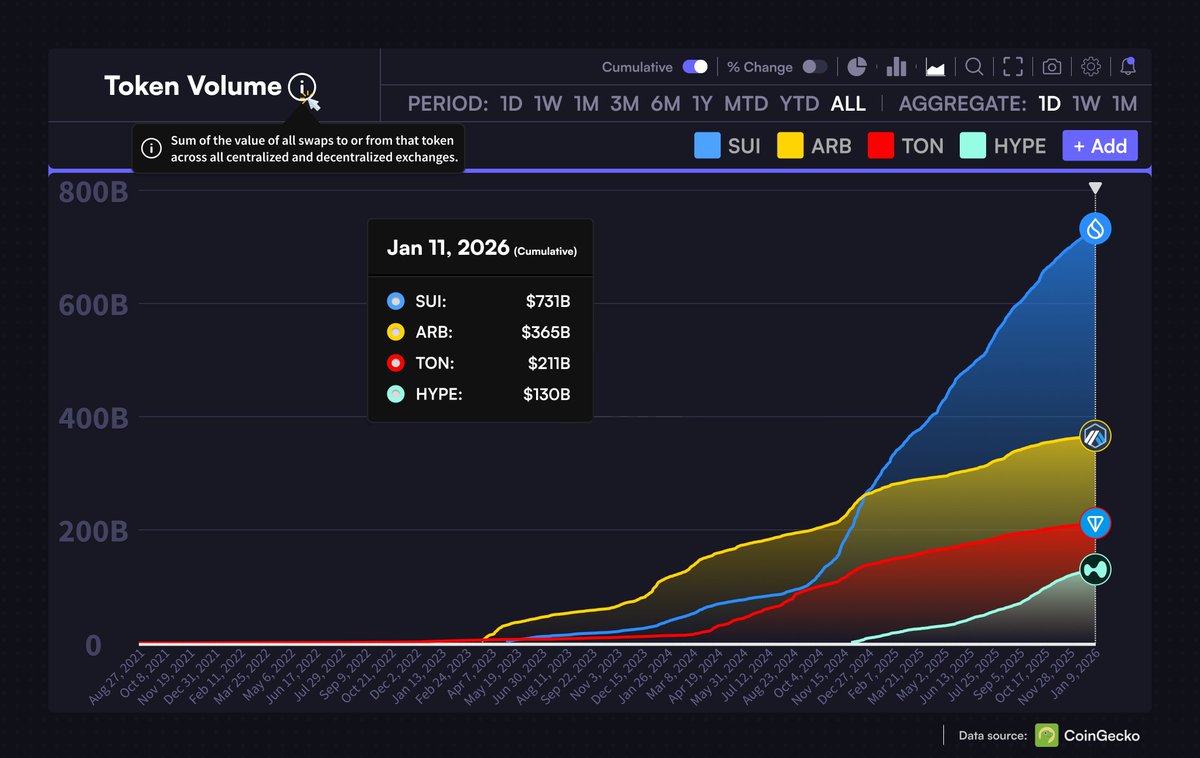
Task: Click the HYPE $130B value
Action: (x=547, y=395)
